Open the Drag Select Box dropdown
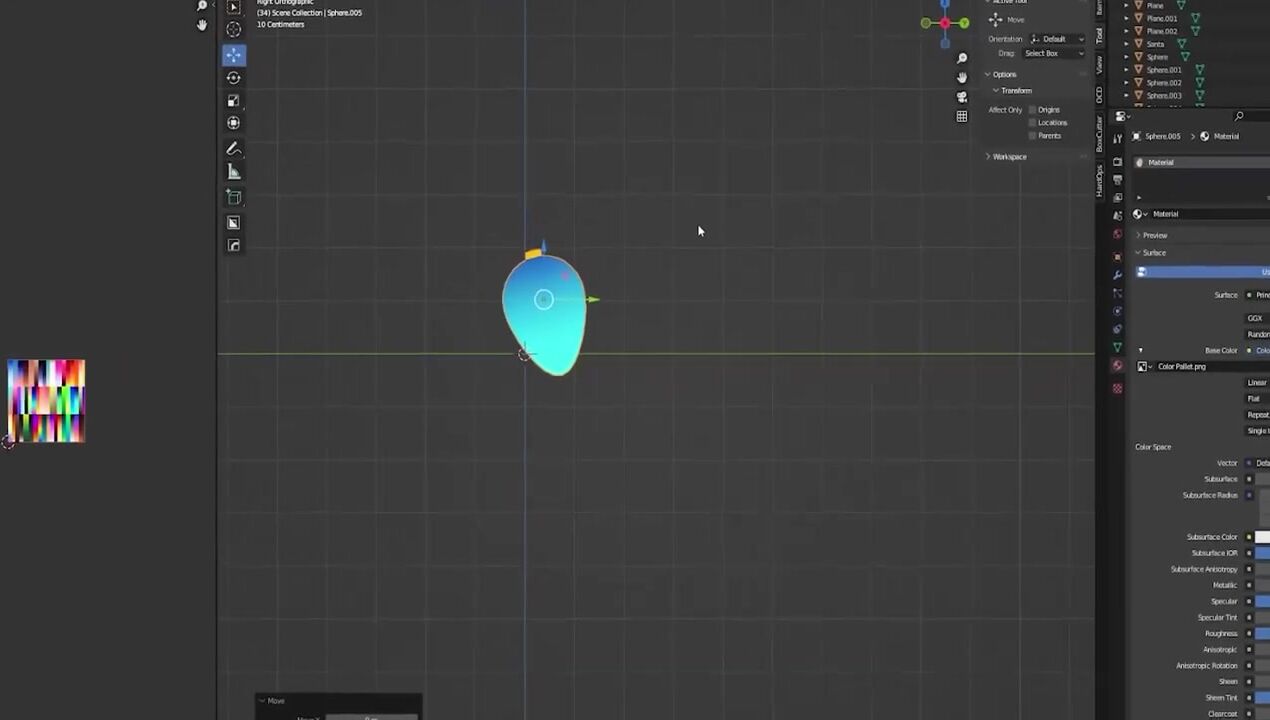The height and width of the screenshot is (720, 1270). (1054, 53)
